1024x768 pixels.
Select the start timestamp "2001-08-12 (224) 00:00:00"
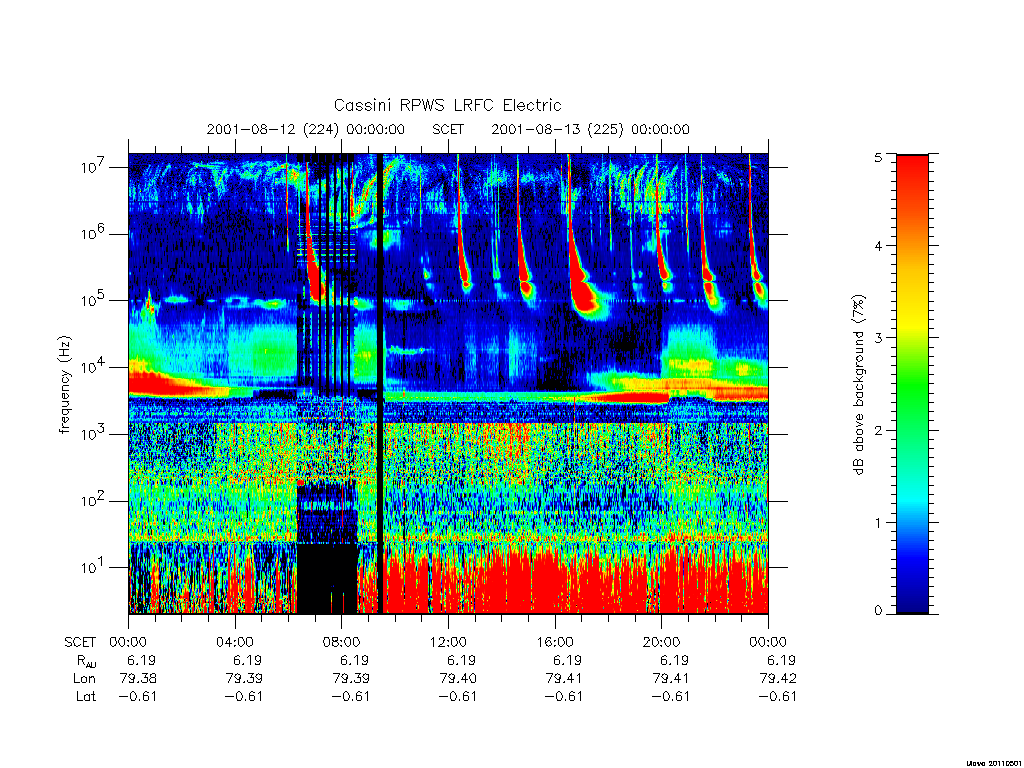(306, 129)
